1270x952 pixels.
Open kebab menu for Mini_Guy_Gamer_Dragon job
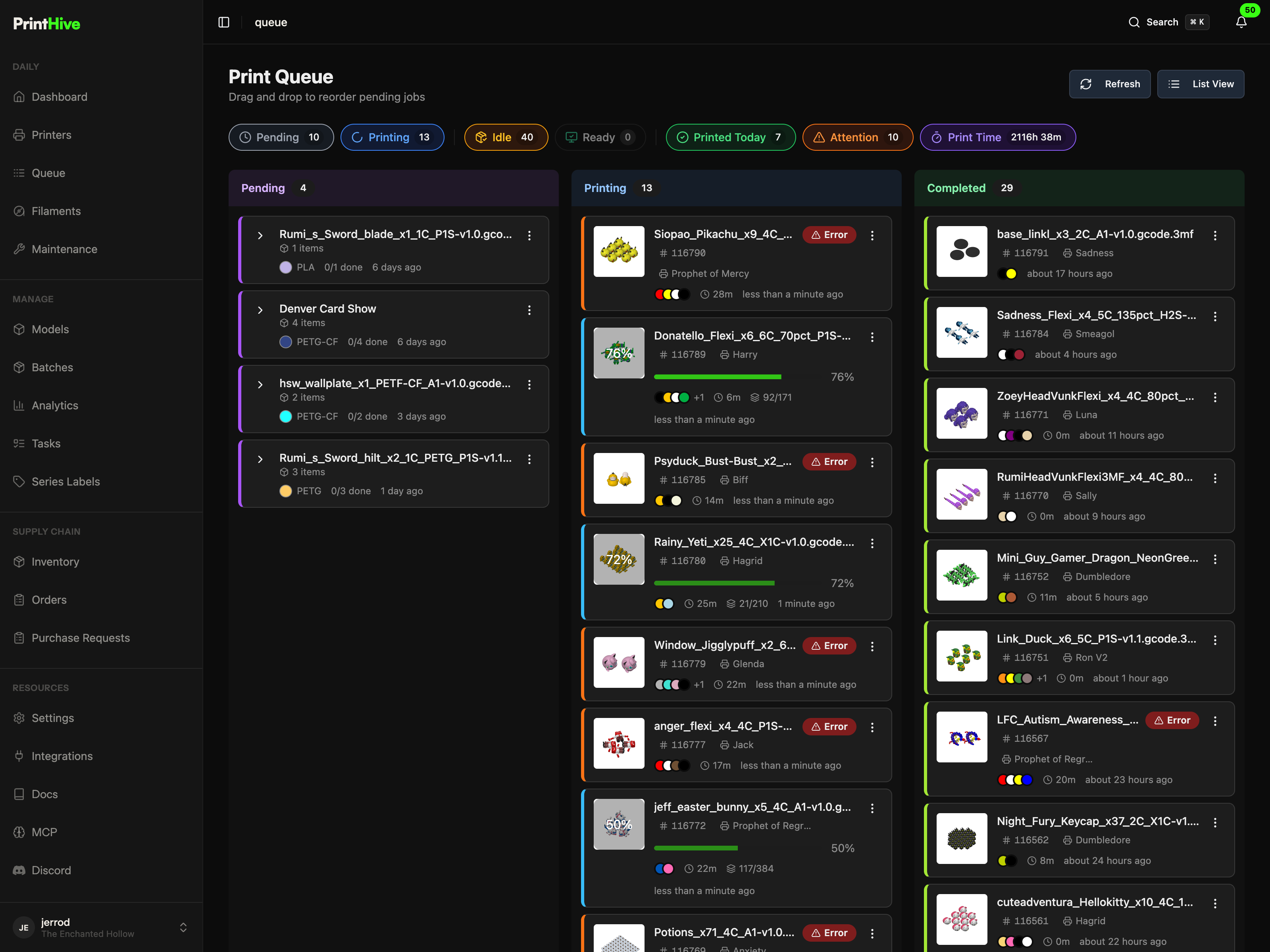[x=1215, y=559]
